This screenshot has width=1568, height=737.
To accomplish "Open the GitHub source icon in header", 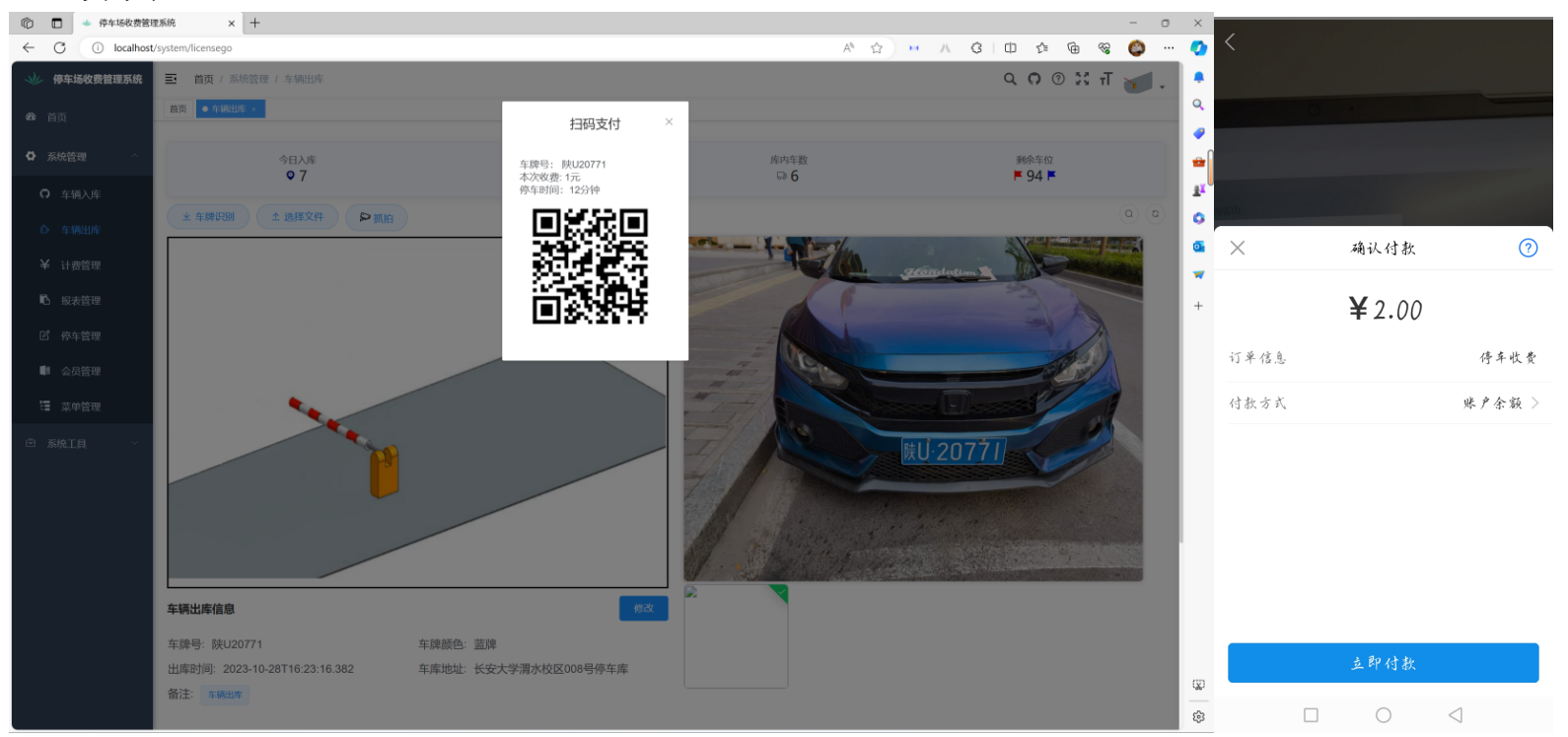I will click(x=1033, y=79).
